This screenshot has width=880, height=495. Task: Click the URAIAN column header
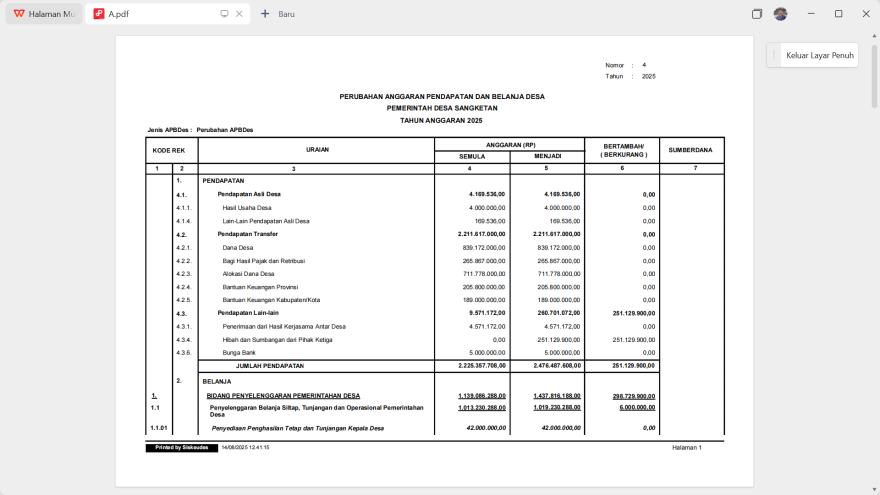pyautogui.click(x=317, y=150)
